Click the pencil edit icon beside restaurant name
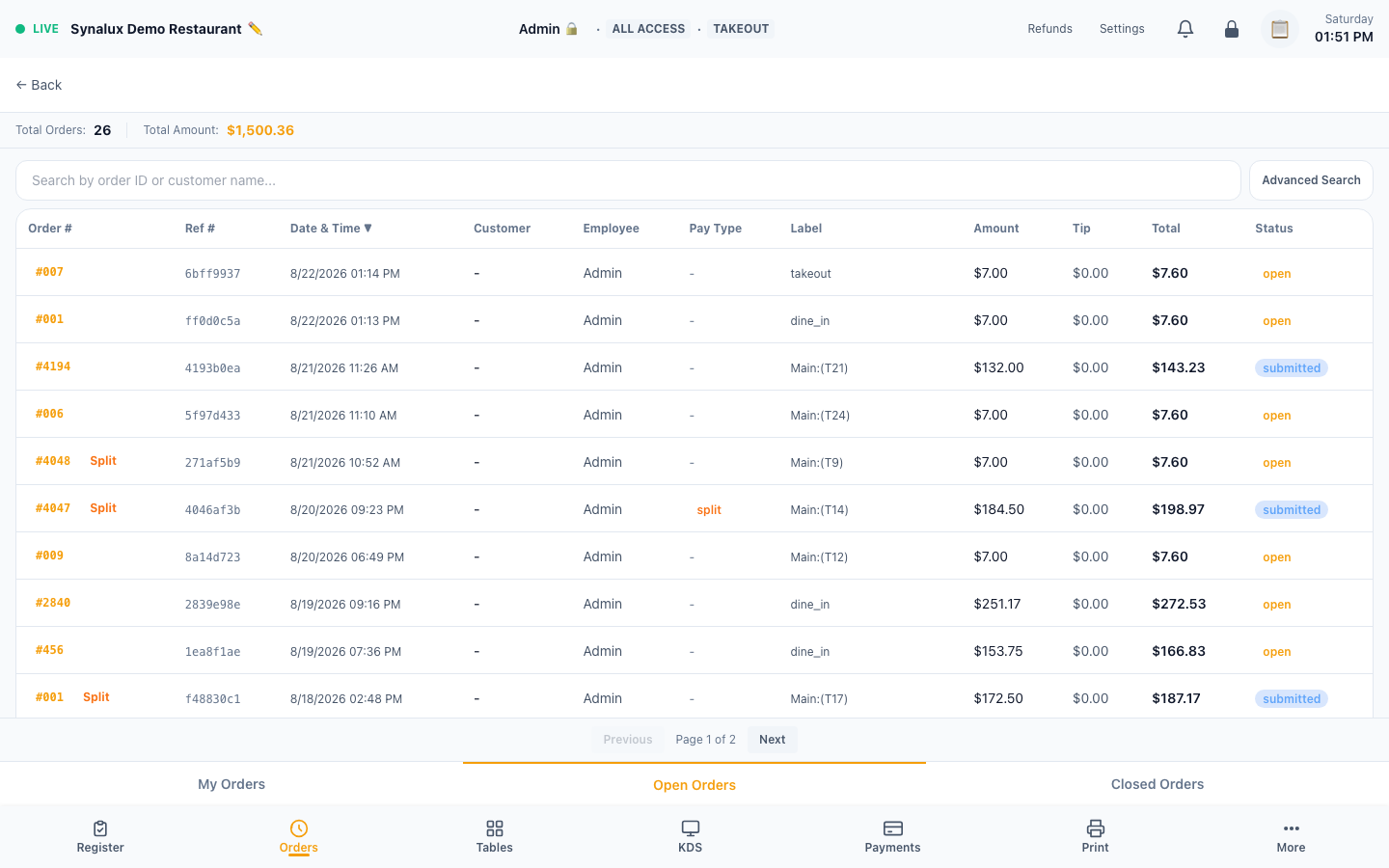The image size is (1389, 868). 255,29
